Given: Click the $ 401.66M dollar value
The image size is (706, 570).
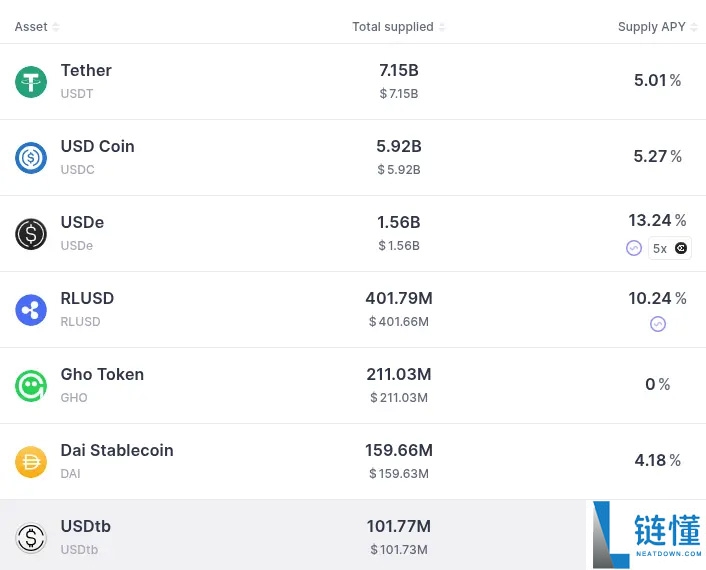Looking at the screenshot, I should [x=399, y=322].
